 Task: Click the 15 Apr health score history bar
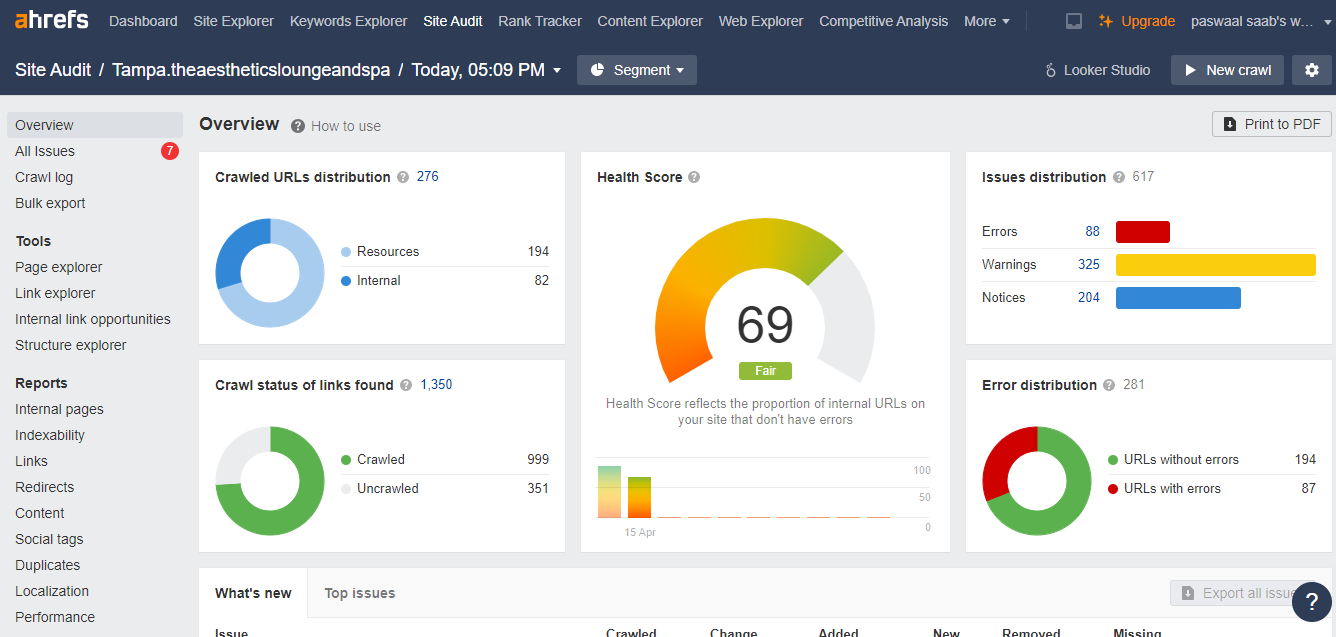(x=639, y=497)
